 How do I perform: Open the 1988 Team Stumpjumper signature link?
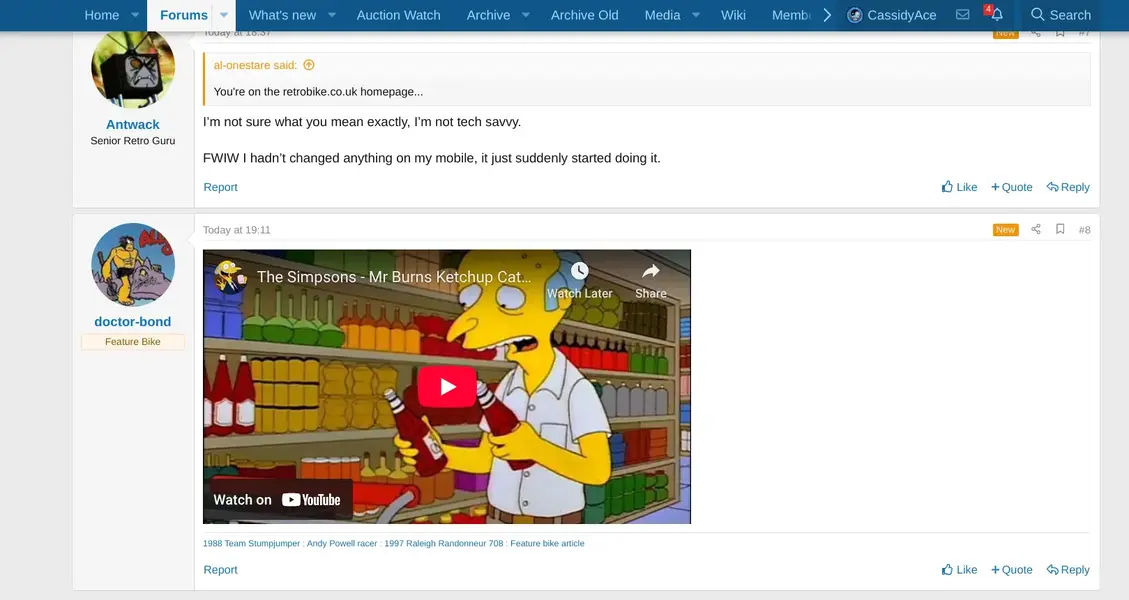pos(251,544)
